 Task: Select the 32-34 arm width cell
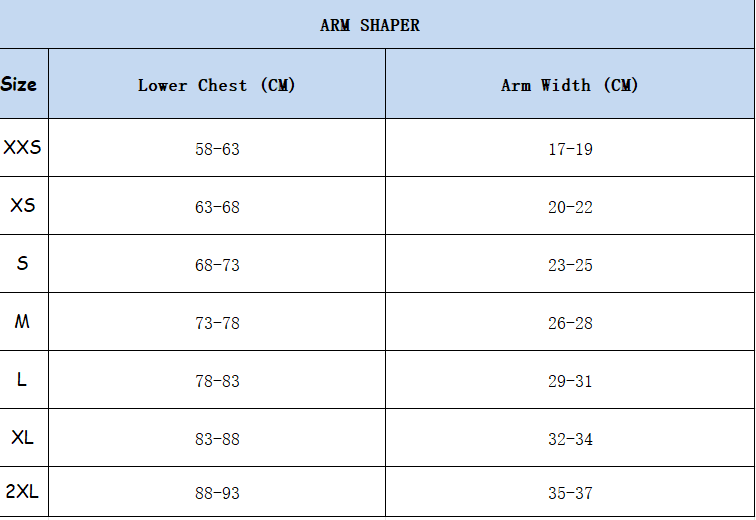[x=570, y=438]
